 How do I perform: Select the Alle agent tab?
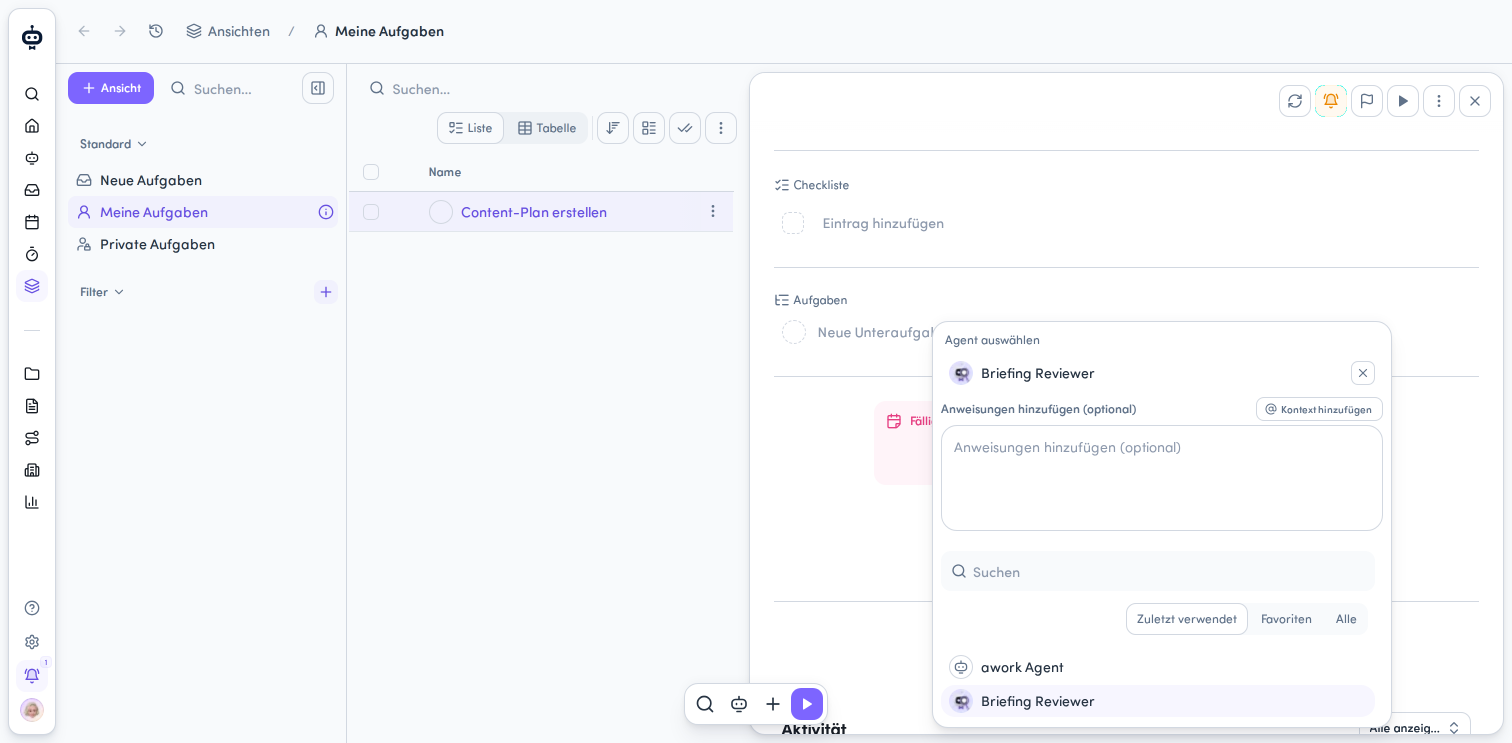1346,619
